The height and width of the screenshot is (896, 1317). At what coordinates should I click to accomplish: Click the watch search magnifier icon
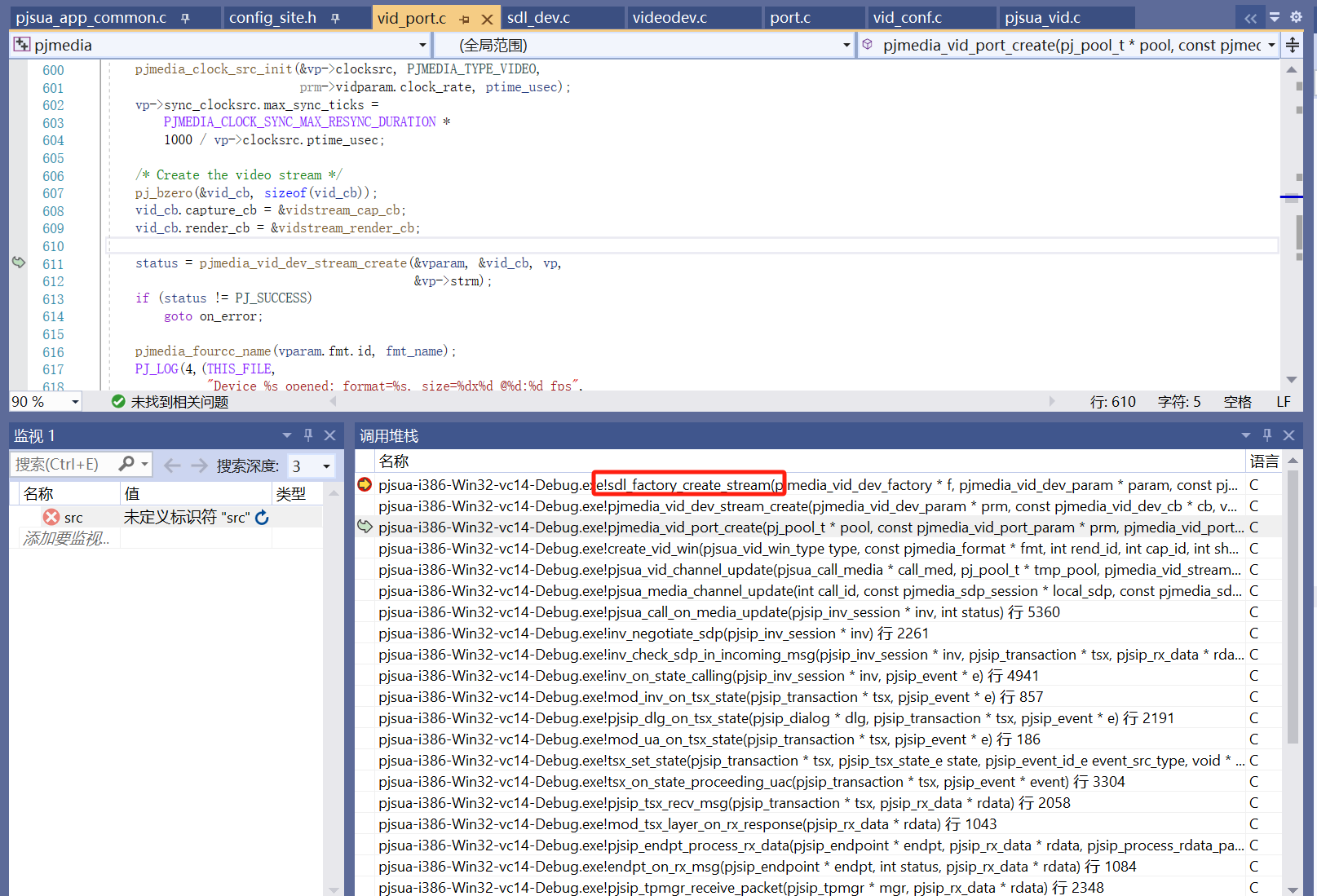point(126,464)
